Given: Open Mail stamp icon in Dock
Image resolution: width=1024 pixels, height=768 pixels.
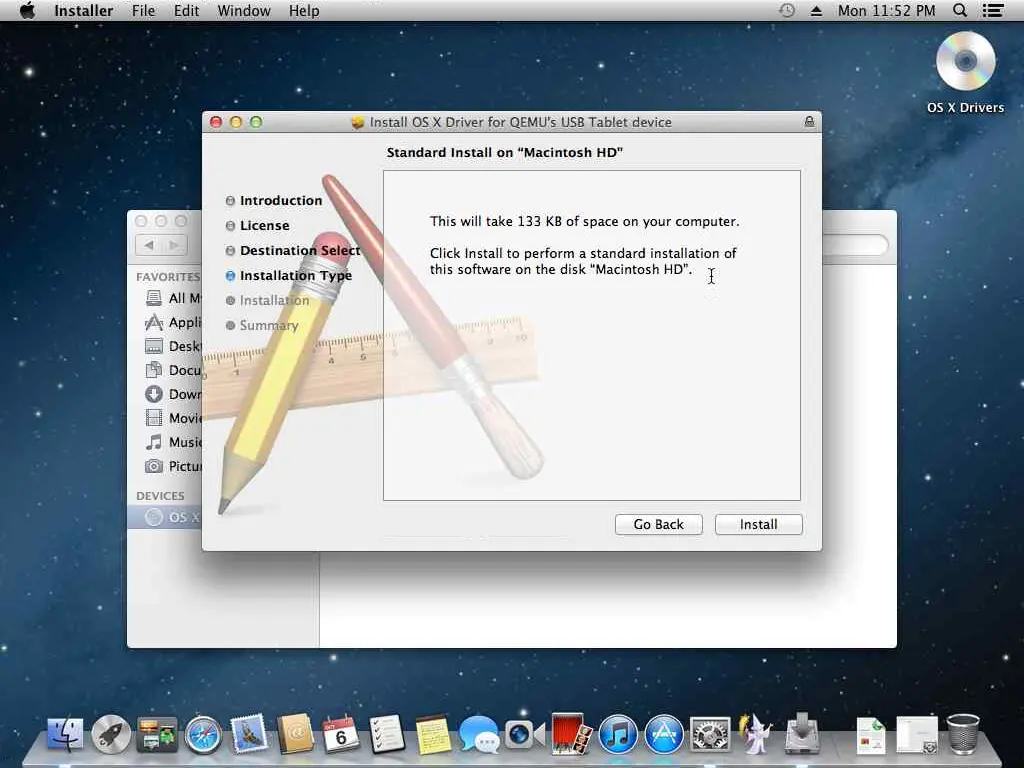Looking at the screenshot, I should tap(249, 734).
